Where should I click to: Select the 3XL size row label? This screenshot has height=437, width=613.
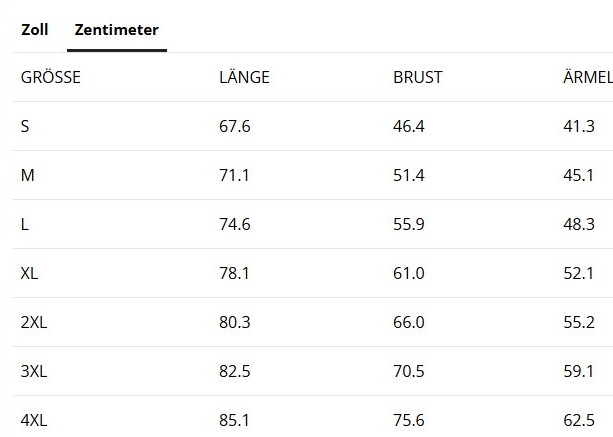point(34,371)
